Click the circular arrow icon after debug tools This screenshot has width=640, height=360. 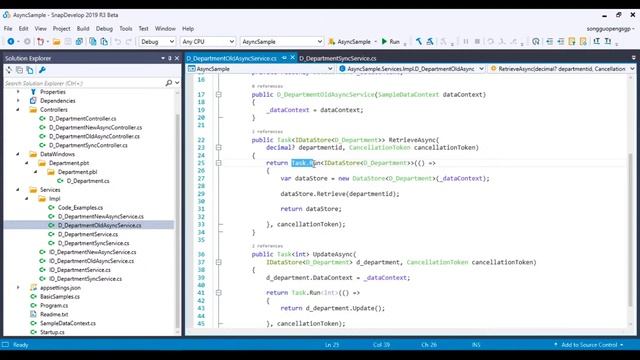click(536, 42)
